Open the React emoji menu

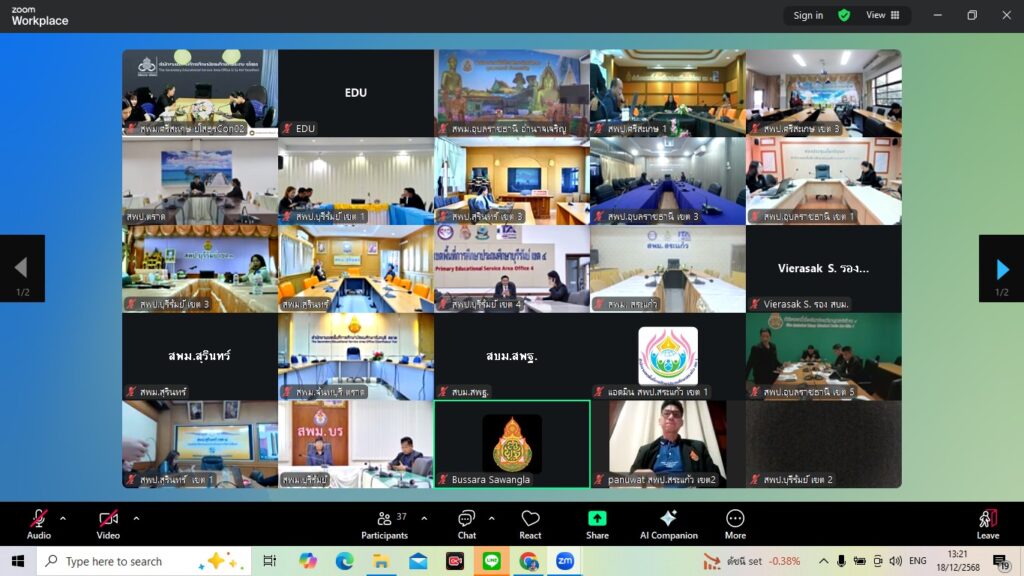[x=530, y=523]
